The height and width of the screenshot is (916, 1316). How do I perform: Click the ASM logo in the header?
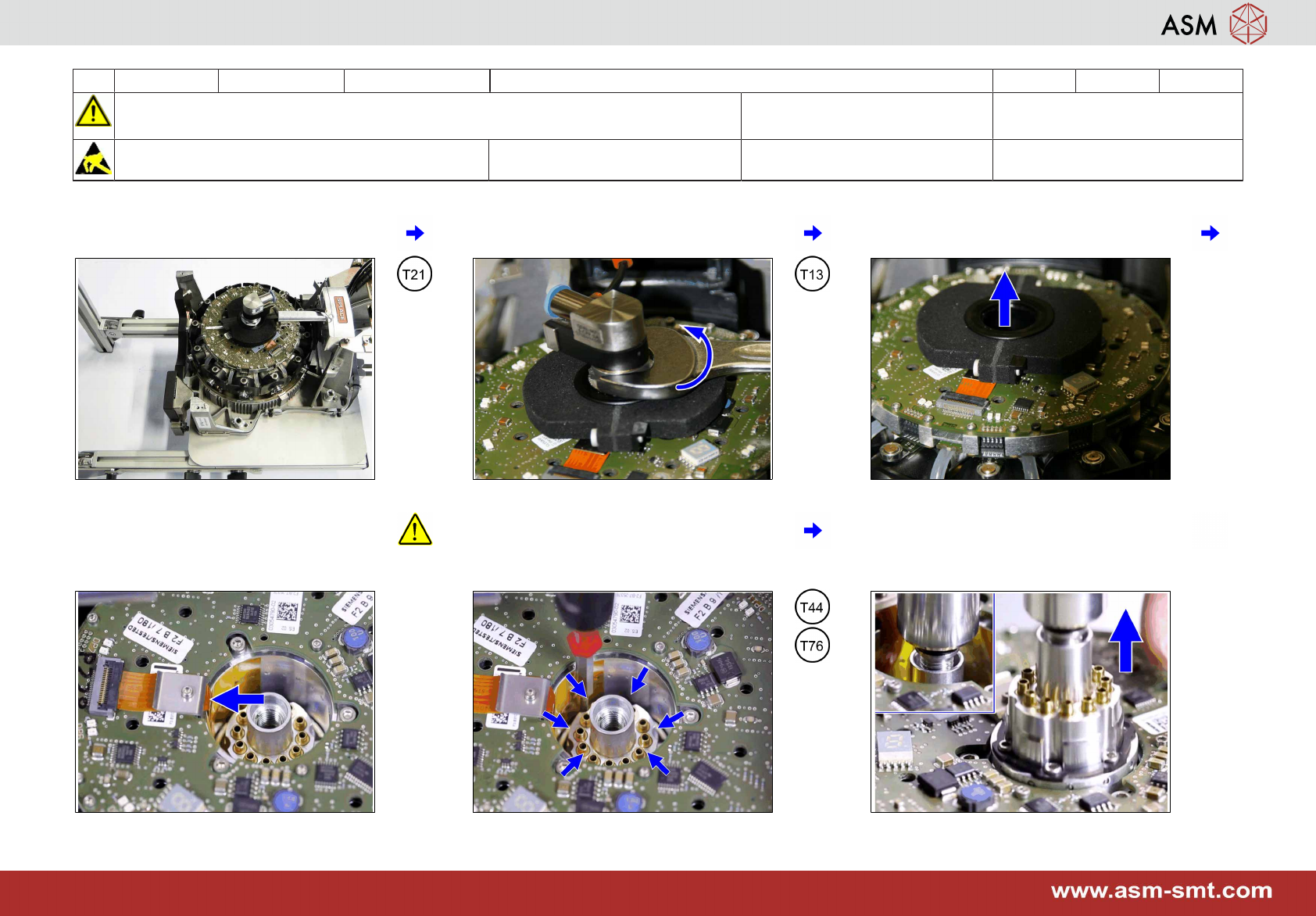(x=1214, y=23)
